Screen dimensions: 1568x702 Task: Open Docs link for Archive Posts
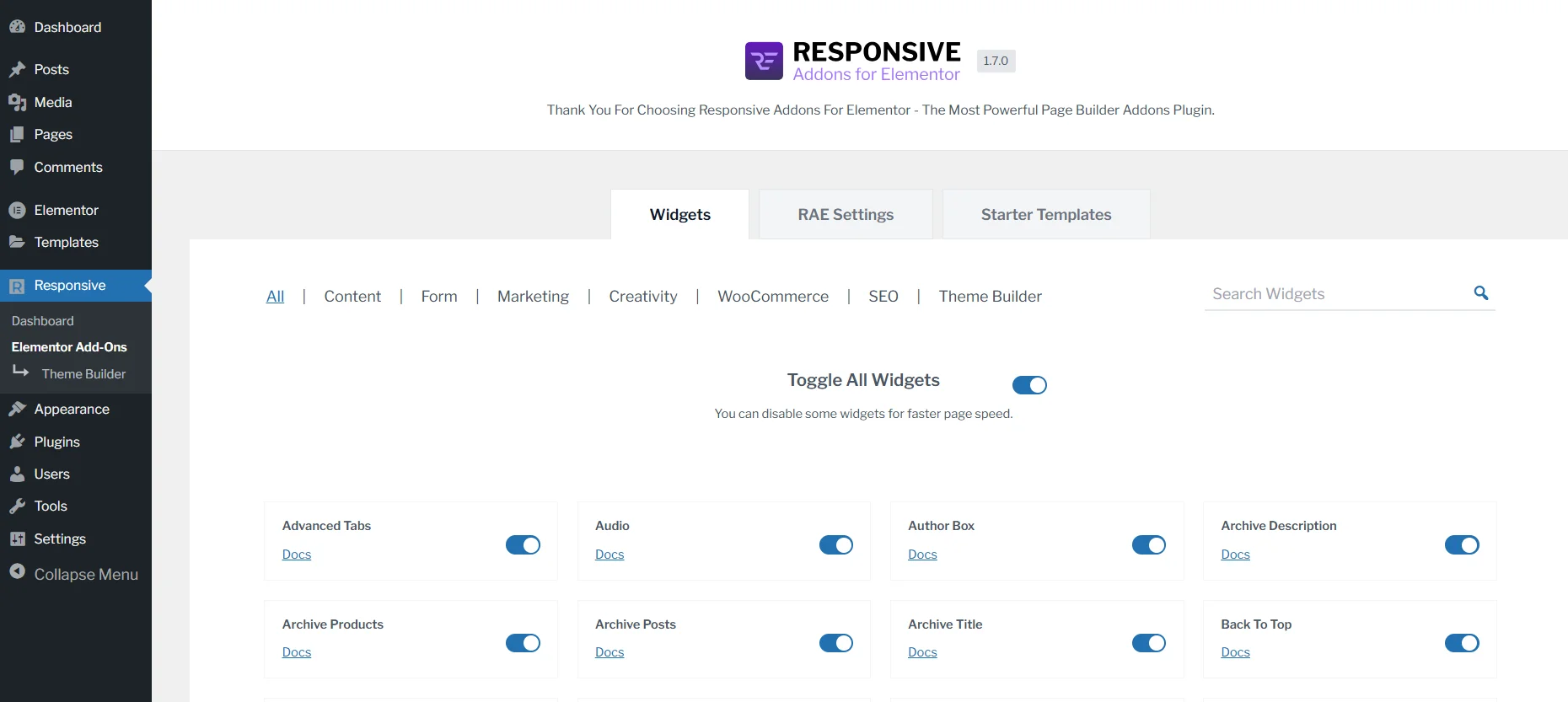[609, 651]
